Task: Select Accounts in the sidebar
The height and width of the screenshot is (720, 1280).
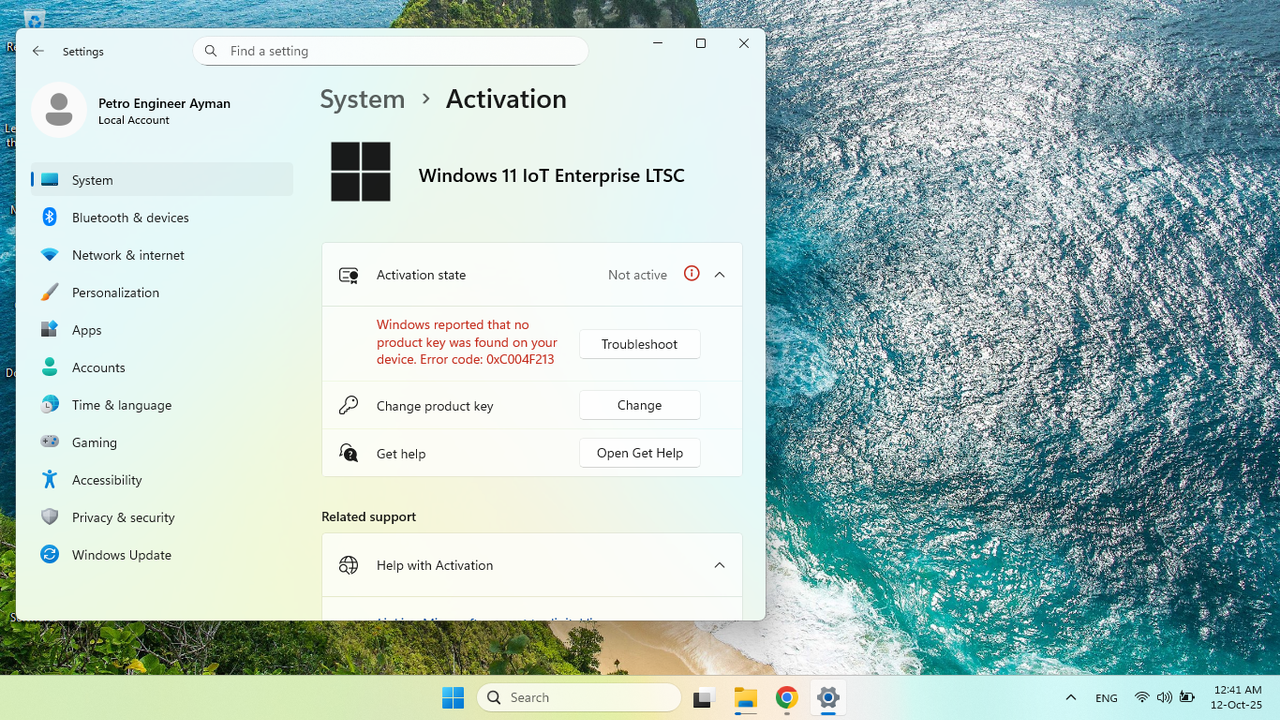Action: (162, 367)
